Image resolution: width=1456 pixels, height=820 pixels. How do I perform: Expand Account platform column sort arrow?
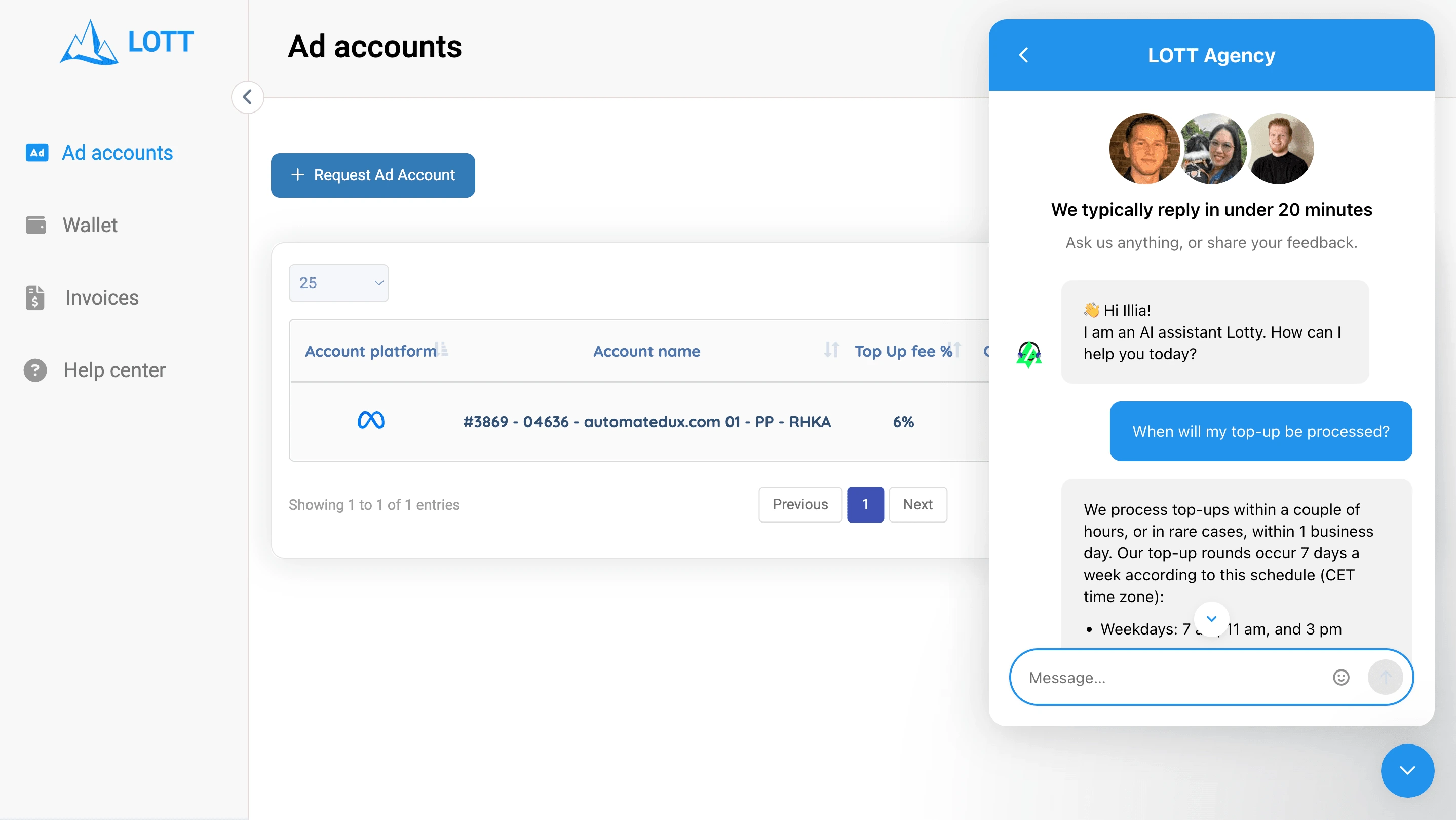point(442,350)
